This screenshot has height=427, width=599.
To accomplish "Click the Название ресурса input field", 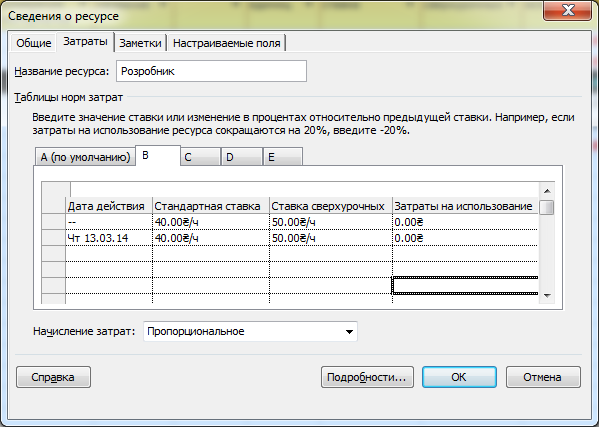I will 211,71.
